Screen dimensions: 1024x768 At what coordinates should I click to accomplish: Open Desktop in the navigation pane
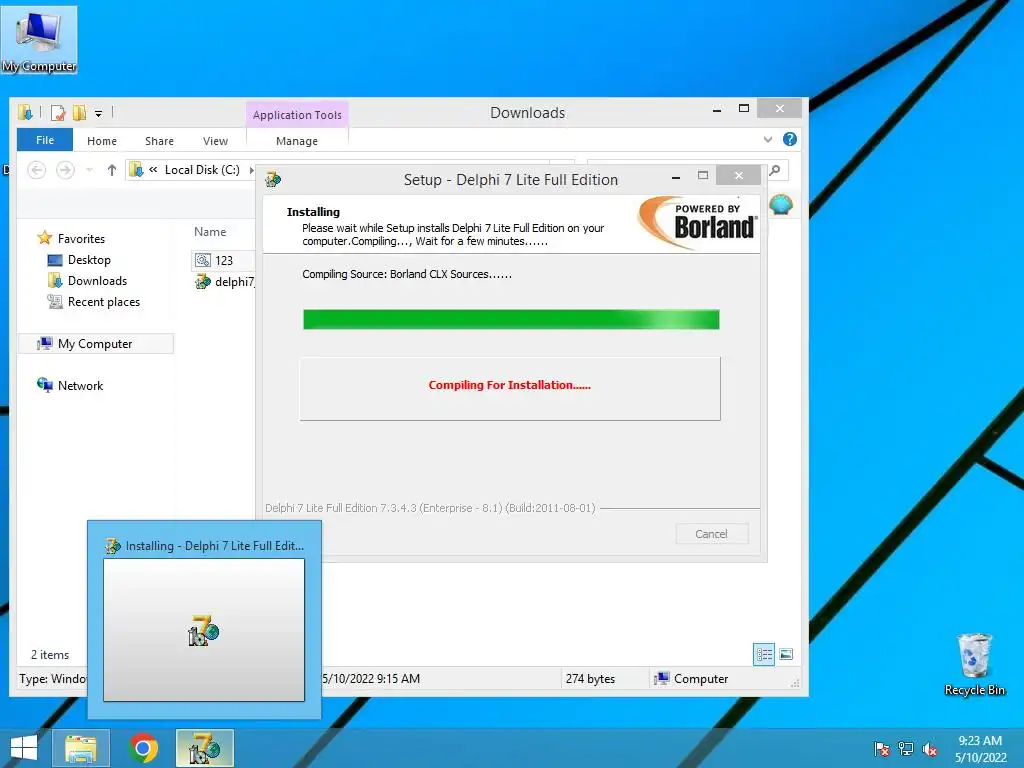(89, 259)
